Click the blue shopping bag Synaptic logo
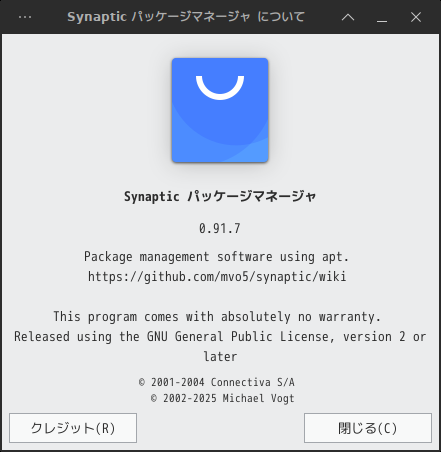Screen dimensions: 441x452 pyautogui.click(x=220, y=110)
